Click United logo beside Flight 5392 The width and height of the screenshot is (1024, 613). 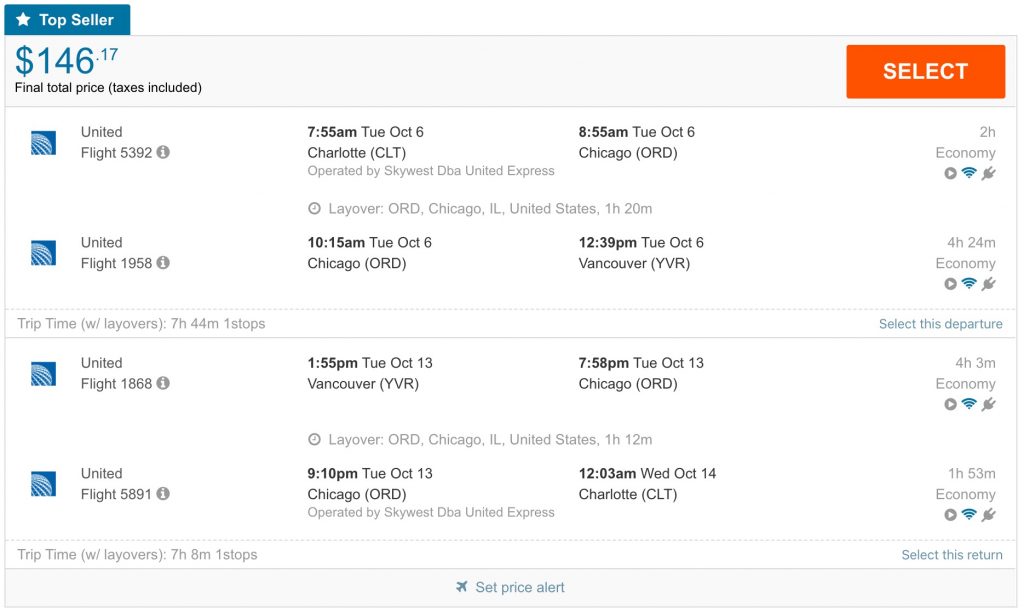pyautogui.click(x=43, y=143)
